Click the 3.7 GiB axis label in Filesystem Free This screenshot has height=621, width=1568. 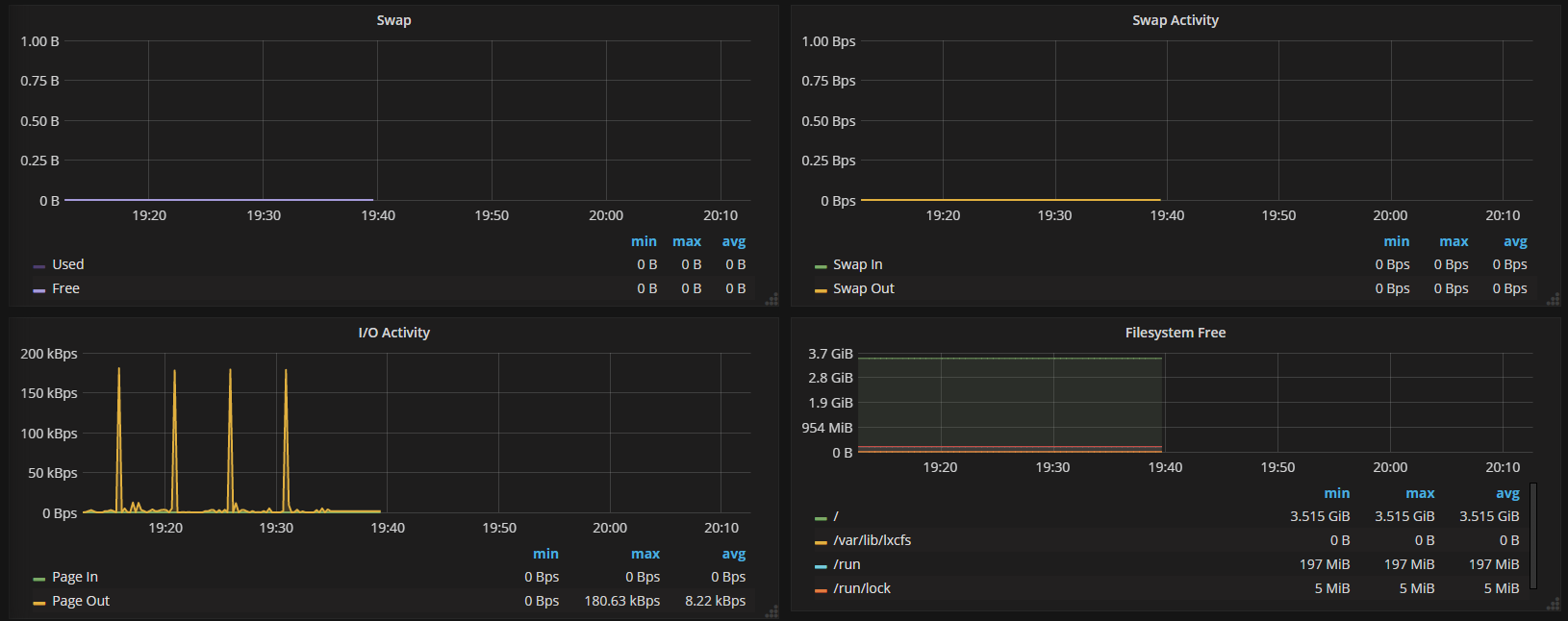coord(830,354)
